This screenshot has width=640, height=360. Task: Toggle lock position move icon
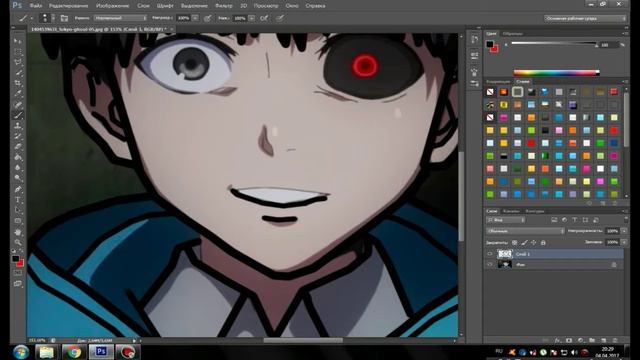coord(533,242)
